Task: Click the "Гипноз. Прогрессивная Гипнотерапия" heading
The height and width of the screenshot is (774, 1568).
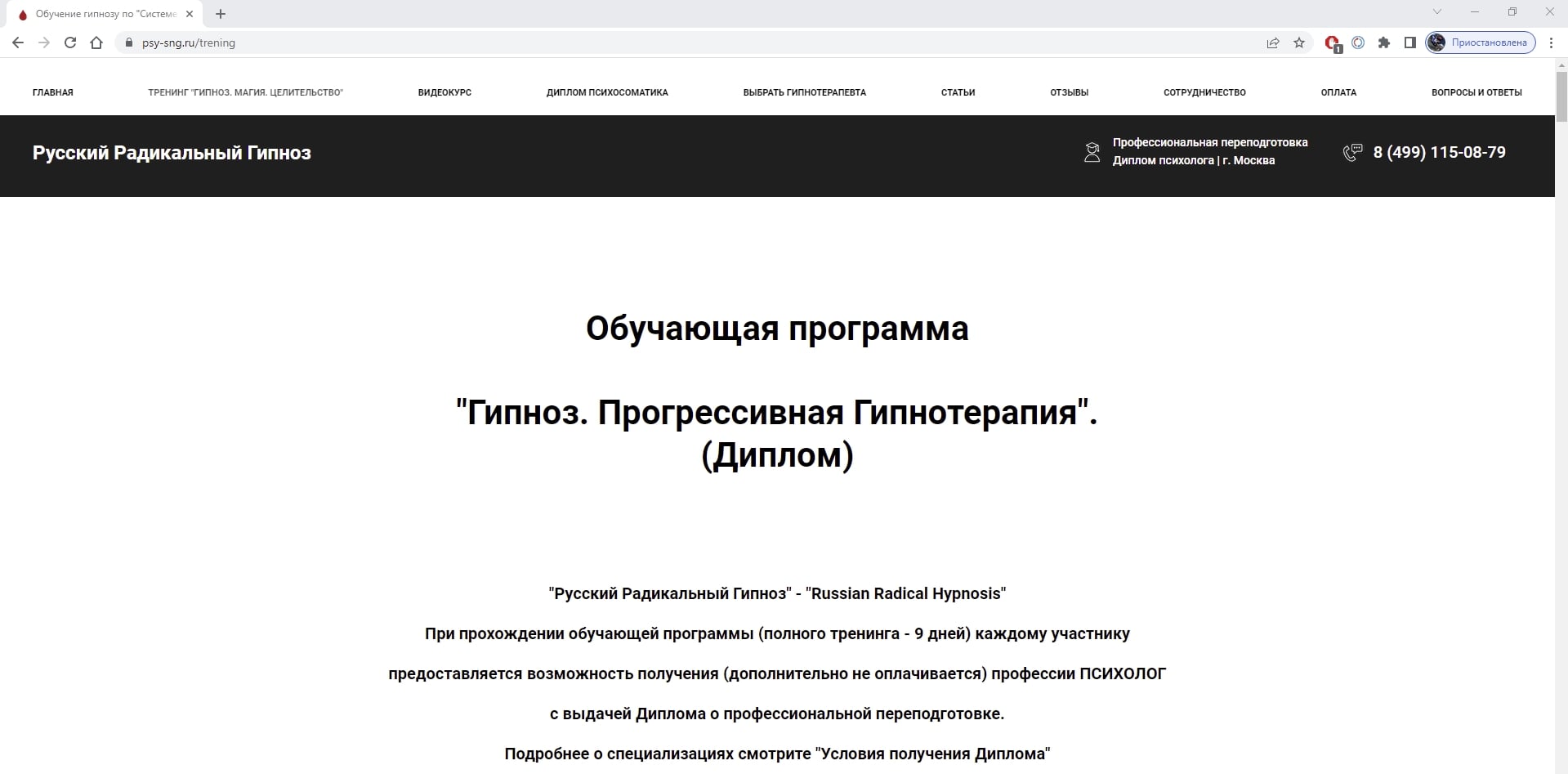Action: pos(777,412)
